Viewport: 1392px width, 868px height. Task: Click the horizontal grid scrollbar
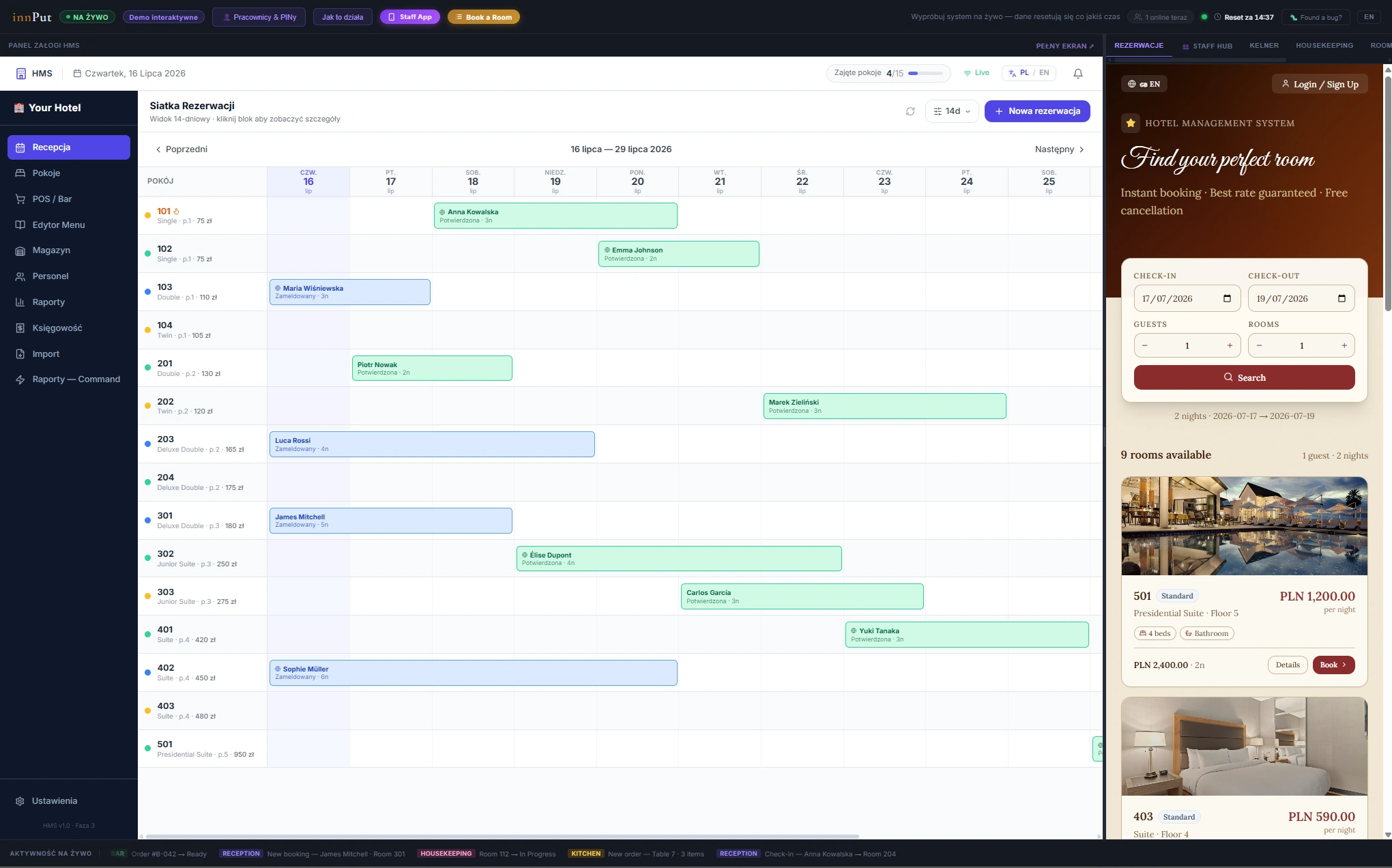[502, 837]
